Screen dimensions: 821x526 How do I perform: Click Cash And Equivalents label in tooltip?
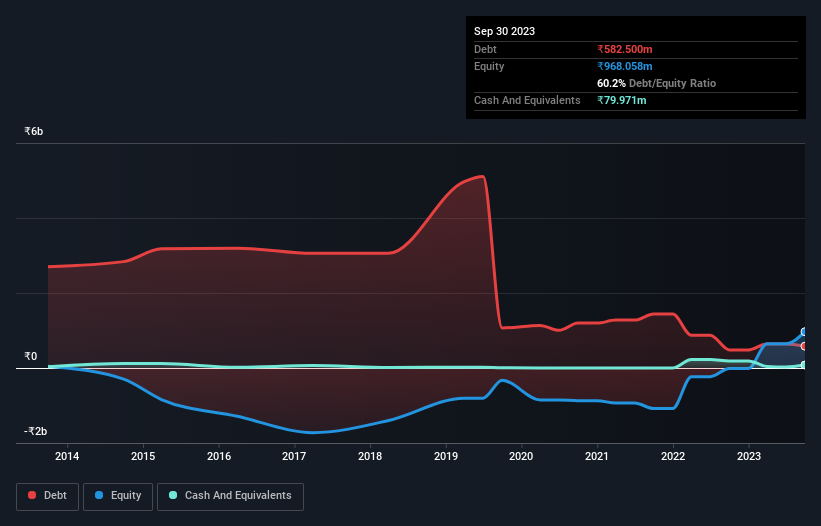[x=527, y=100]
